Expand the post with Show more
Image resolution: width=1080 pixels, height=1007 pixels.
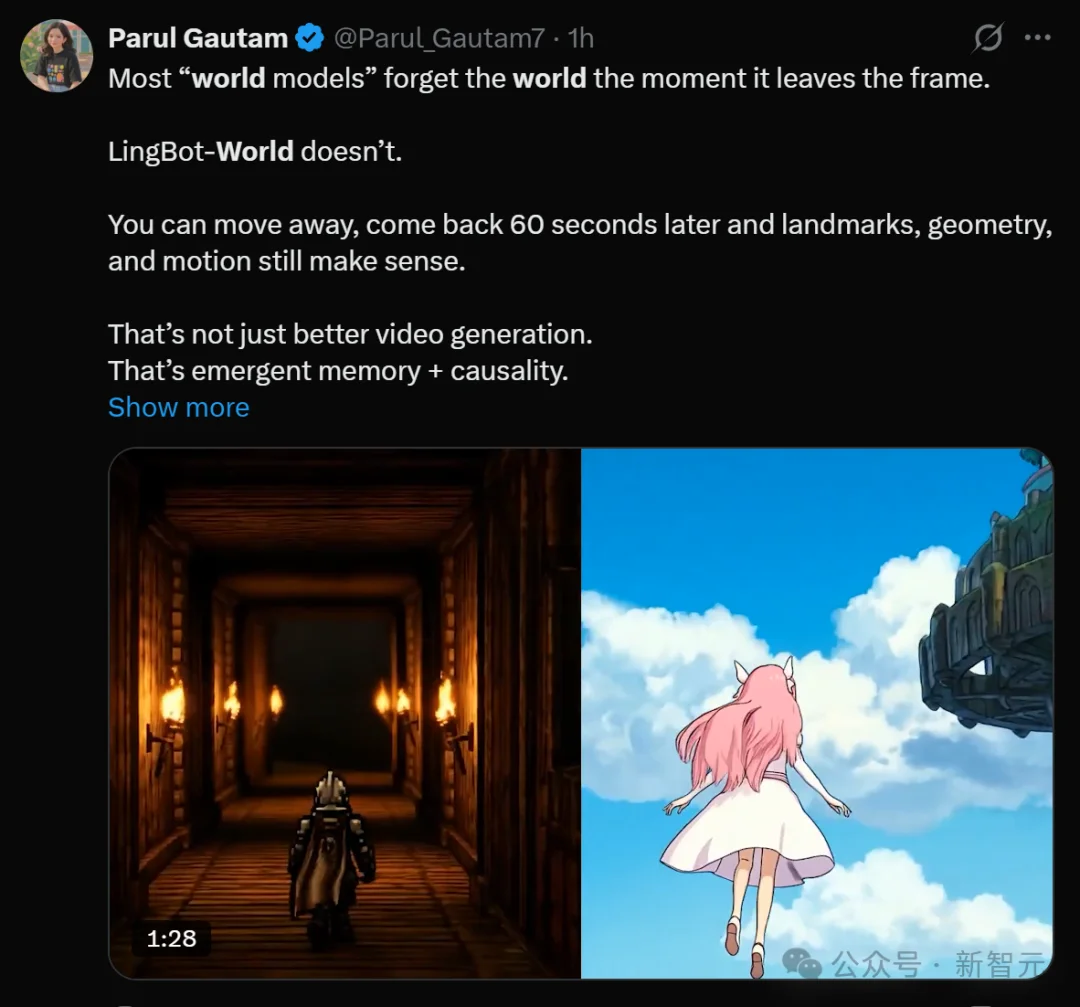178,407
